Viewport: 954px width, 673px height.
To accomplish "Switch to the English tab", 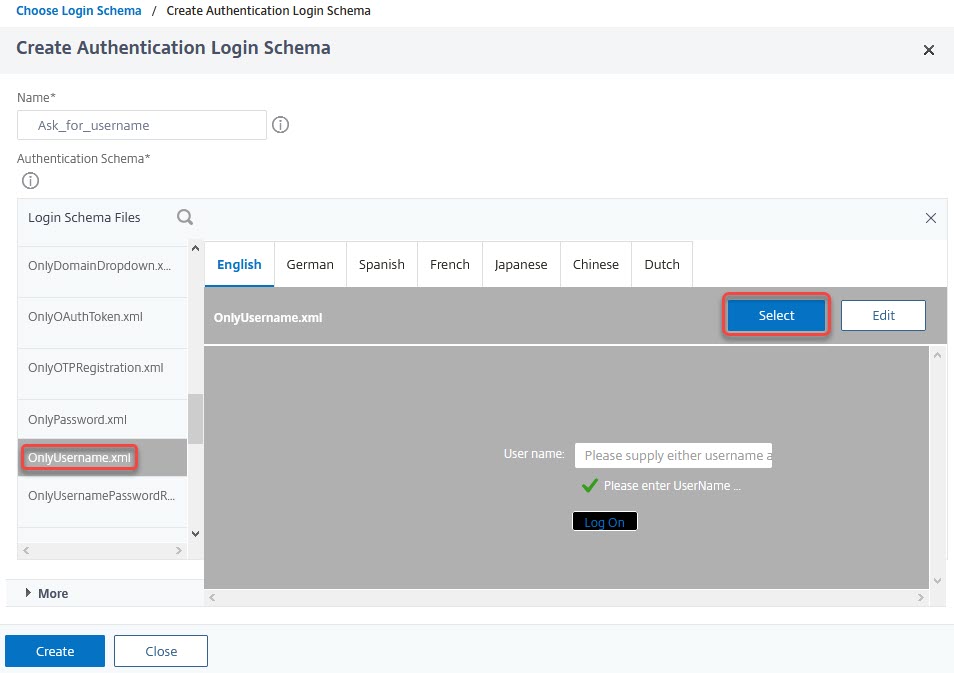I will pyautogui.click(x=239, y=264).
